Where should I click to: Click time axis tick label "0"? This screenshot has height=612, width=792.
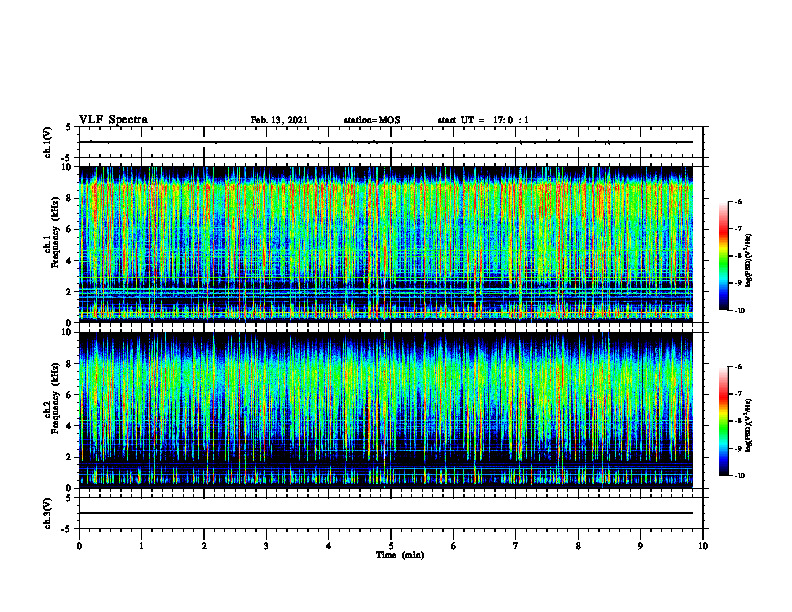point(79,546)
